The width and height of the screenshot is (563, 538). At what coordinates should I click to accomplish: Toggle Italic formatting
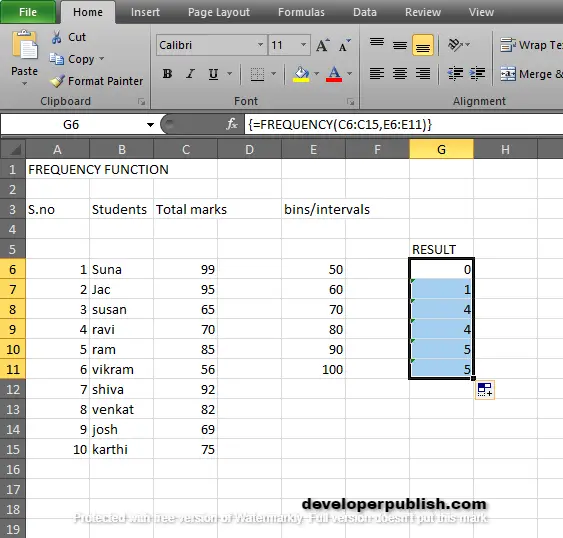coord(190,74)
